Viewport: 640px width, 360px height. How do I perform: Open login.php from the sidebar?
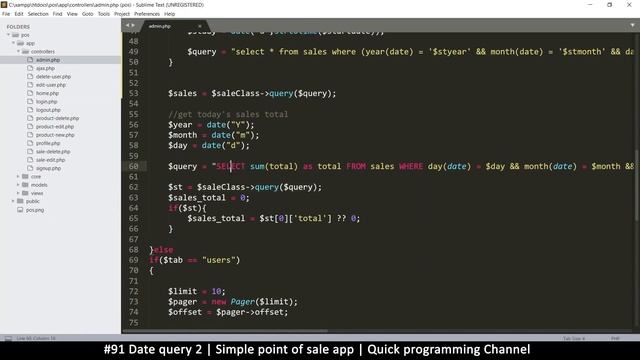[46, 102]
